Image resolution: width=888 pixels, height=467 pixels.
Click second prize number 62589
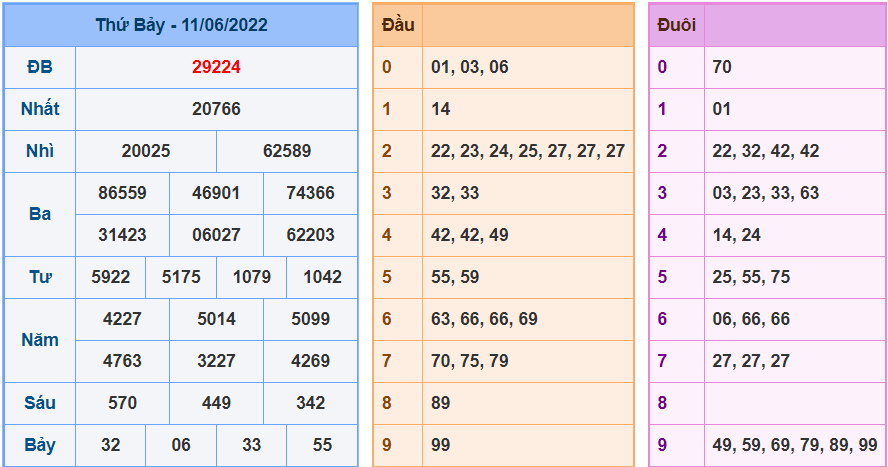tap(287, 151)
